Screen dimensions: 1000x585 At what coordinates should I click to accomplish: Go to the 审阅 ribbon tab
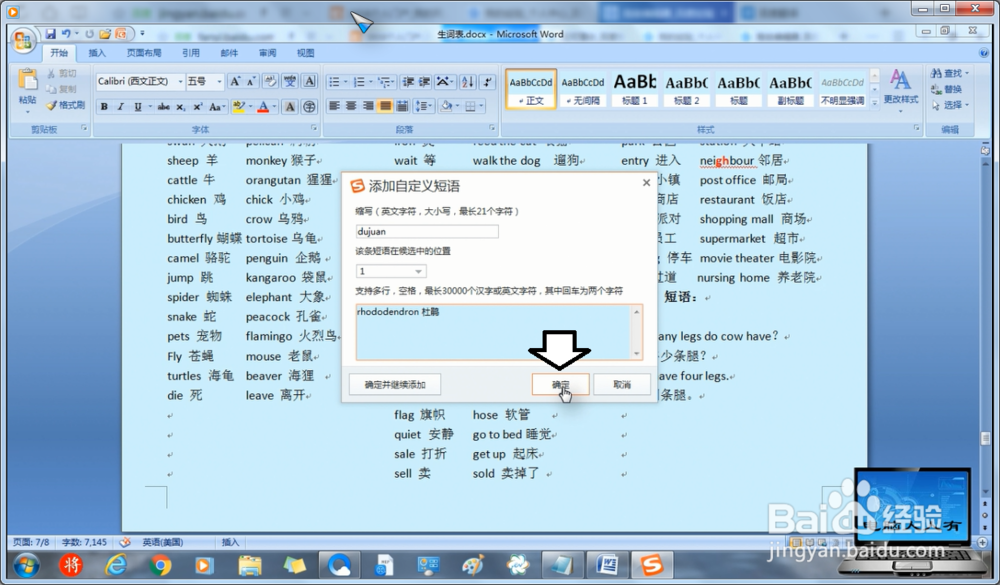tap(267, 53)
